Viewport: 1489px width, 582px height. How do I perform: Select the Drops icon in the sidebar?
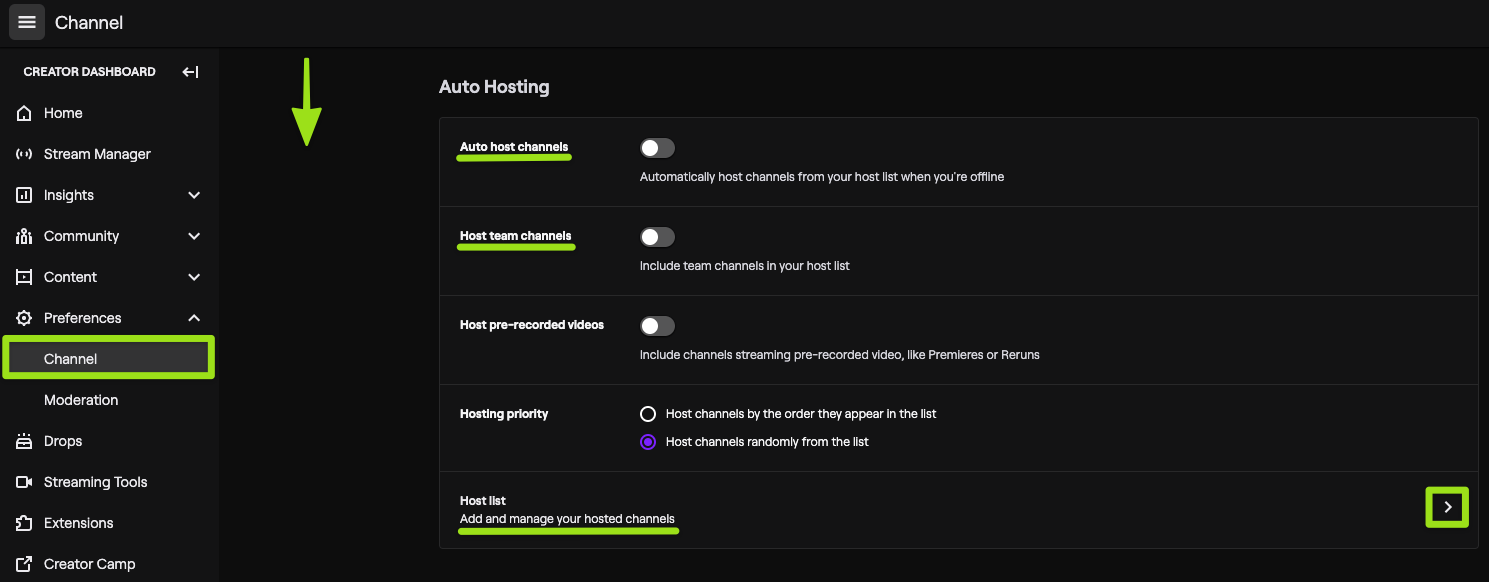click(23, 440)
